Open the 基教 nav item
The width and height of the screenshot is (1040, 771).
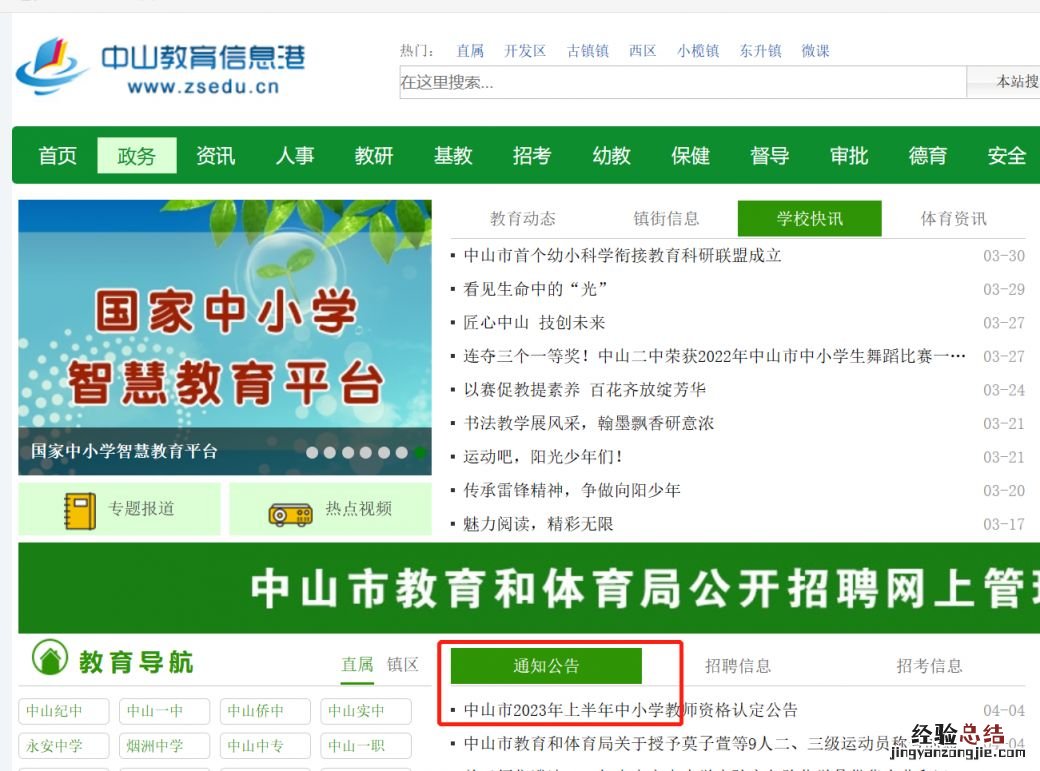453,156
